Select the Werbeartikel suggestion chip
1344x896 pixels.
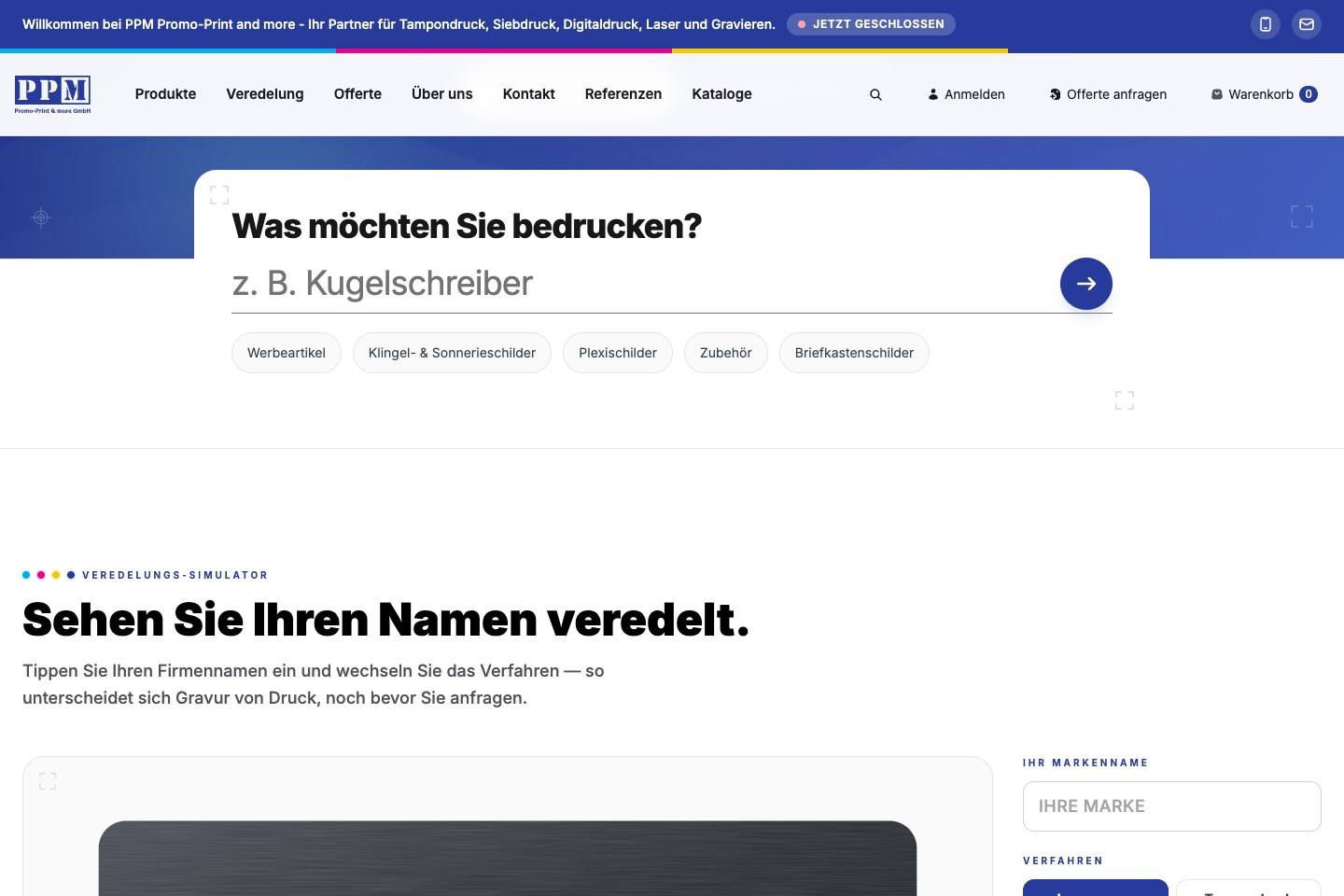[287, 353]
